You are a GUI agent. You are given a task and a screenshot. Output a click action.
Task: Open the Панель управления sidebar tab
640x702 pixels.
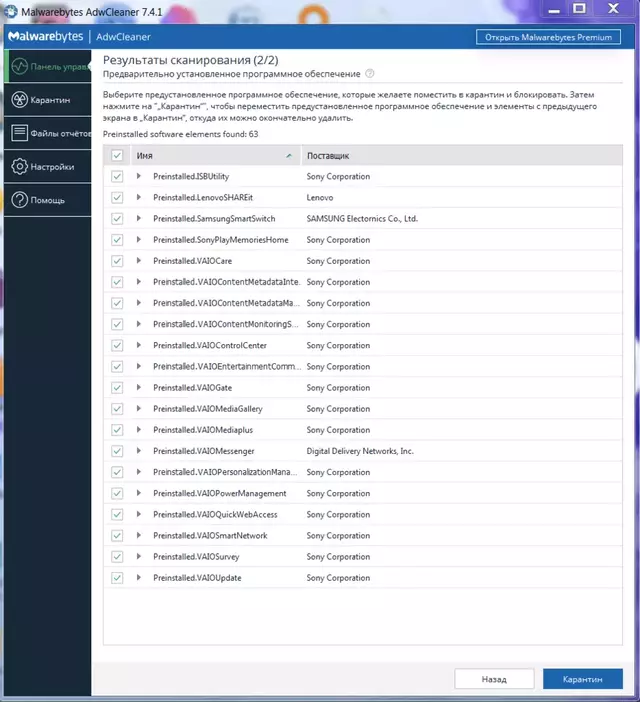click(48, 66)
